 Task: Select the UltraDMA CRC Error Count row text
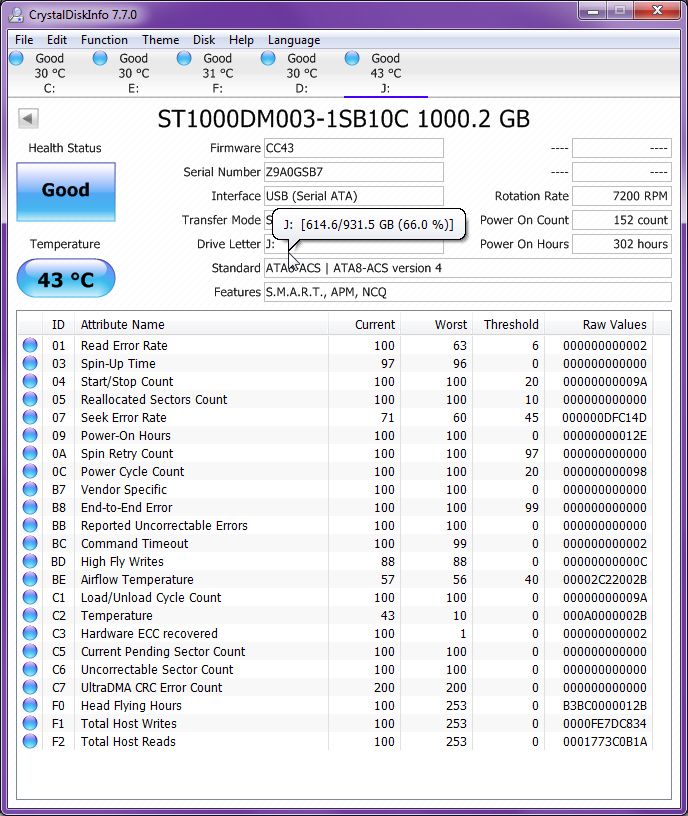151,687
